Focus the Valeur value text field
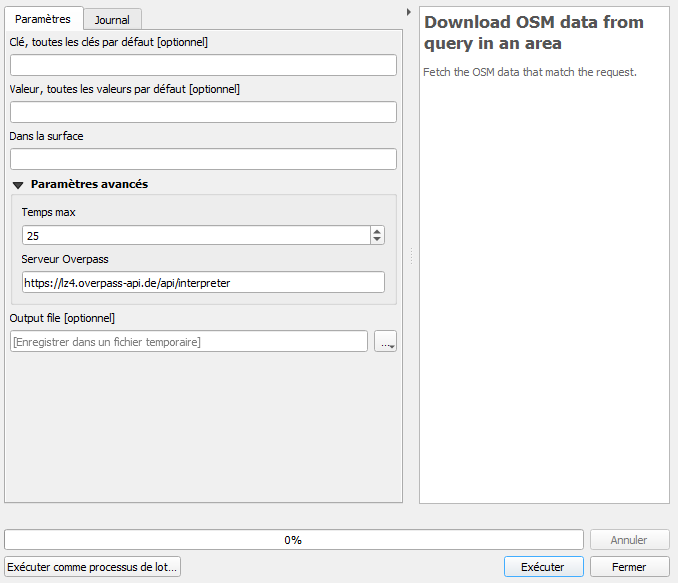Image resolution: width=678 pixels, height=583 pixels. pyautogui.click(x=203, y=112)
